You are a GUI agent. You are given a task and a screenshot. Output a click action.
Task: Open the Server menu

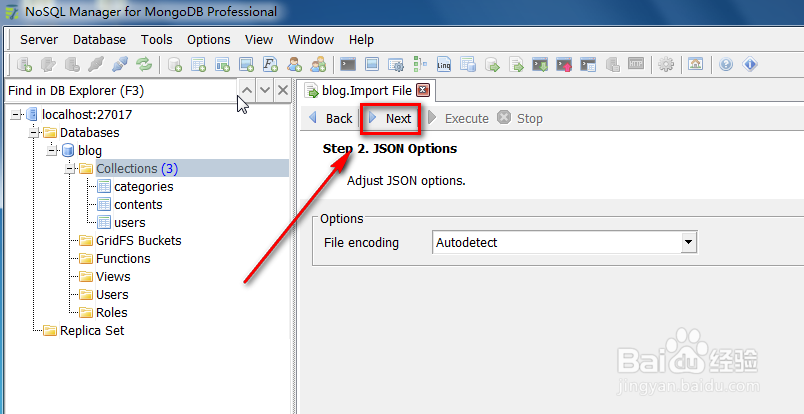(39, 40)
